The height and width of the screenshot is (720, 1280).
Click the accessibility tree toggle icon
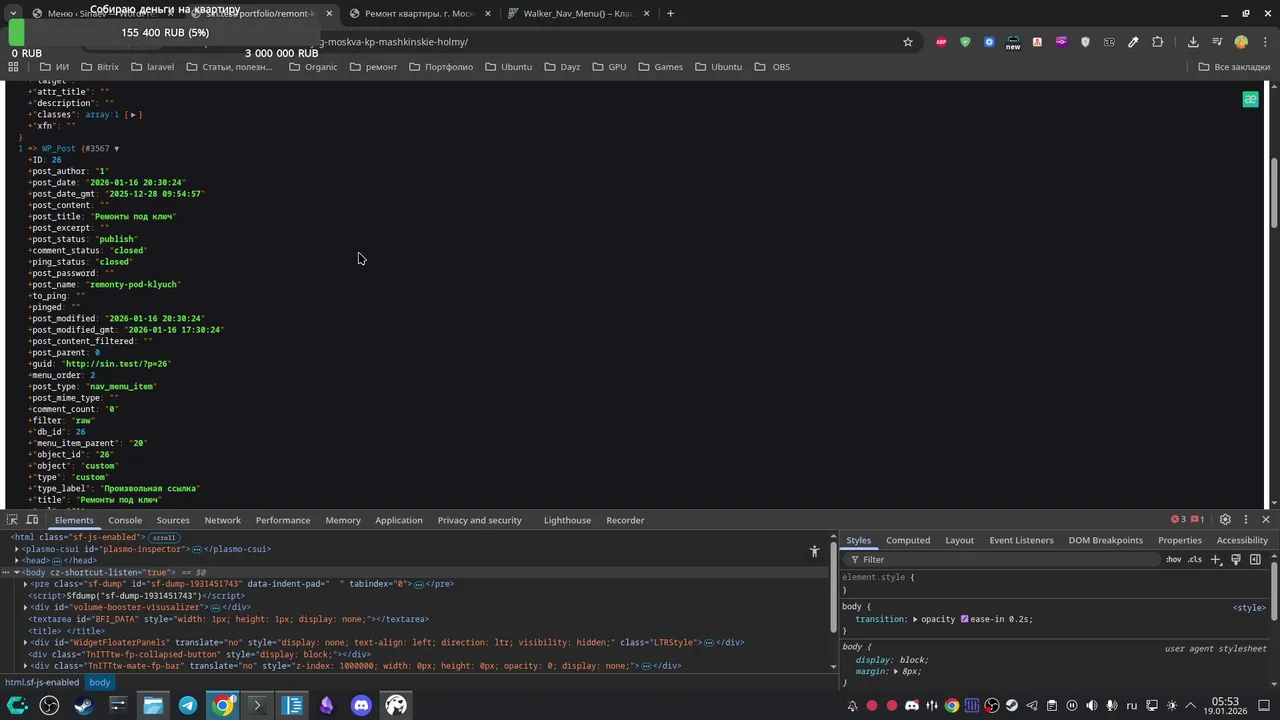[x=814, y=551]
